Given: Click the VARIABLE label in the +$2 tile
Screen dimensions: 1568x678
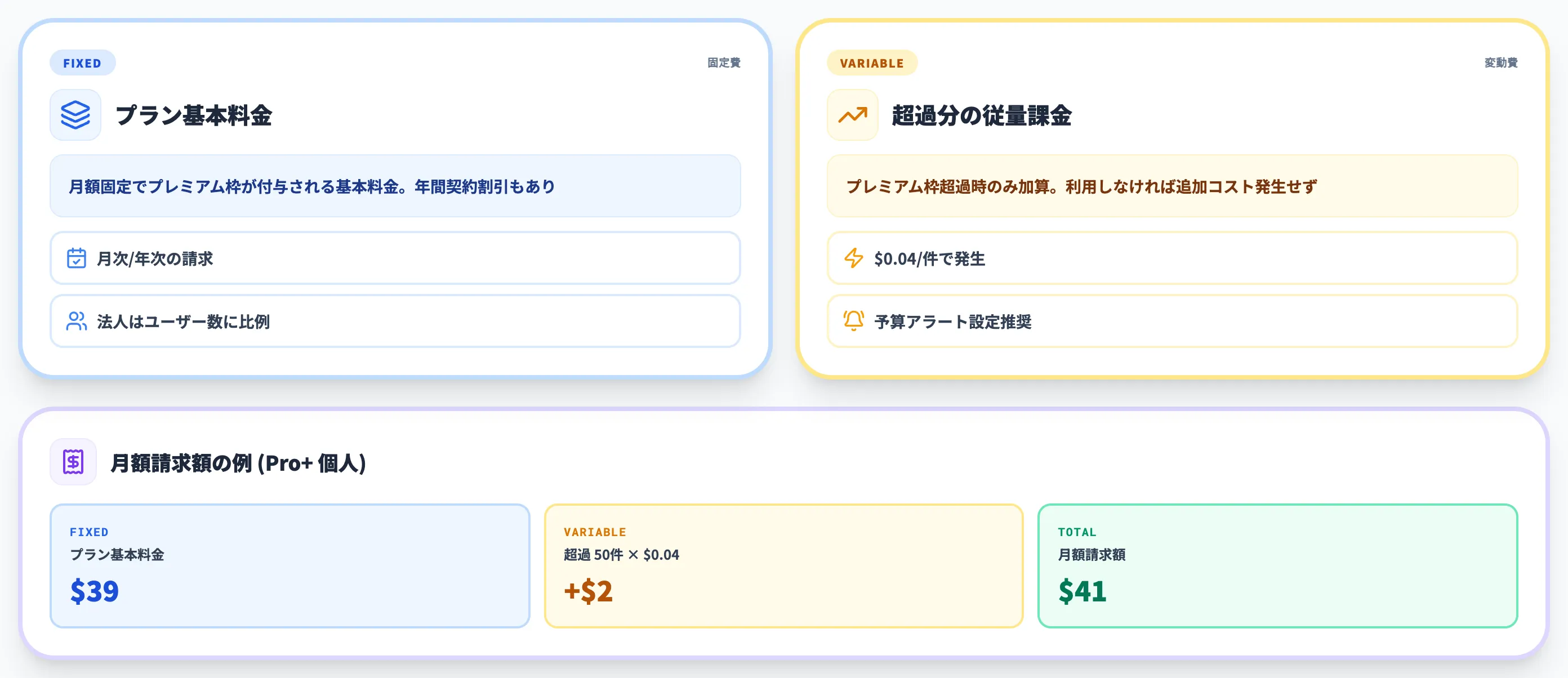Looking at the screenshot, I should (595, 532).
